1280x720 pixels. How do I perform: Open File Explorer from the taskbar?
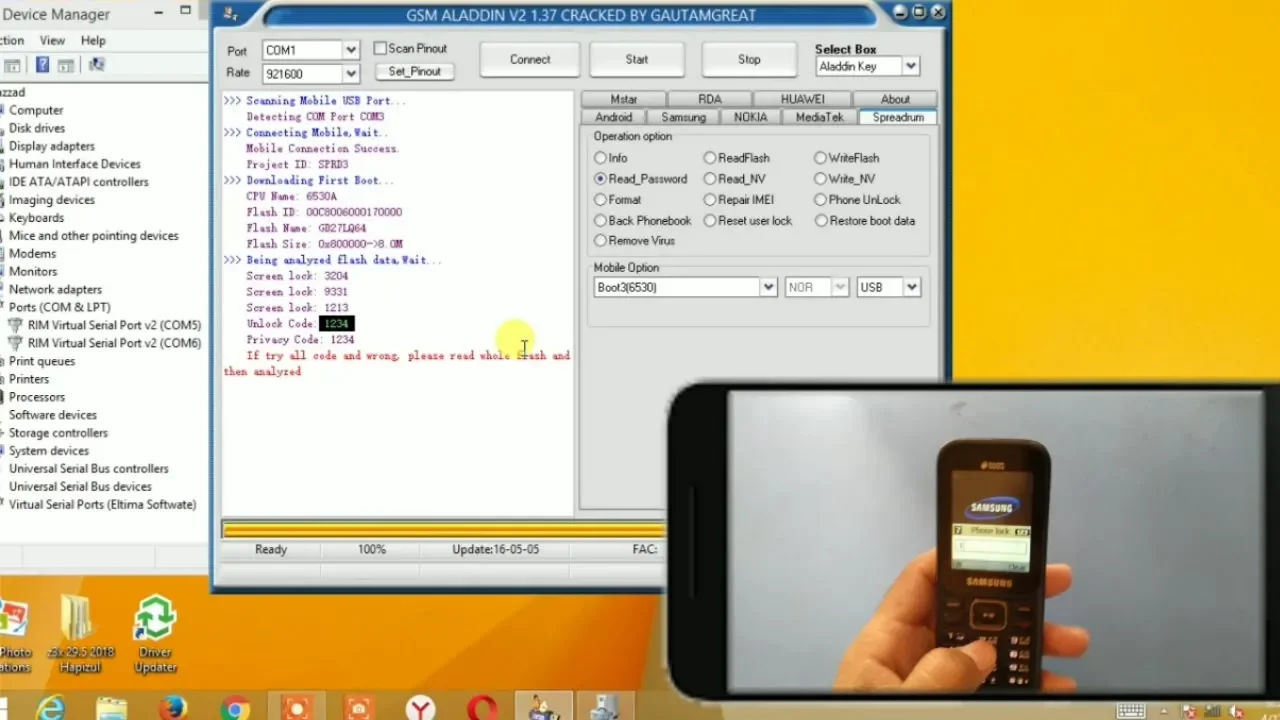(112, 709)
